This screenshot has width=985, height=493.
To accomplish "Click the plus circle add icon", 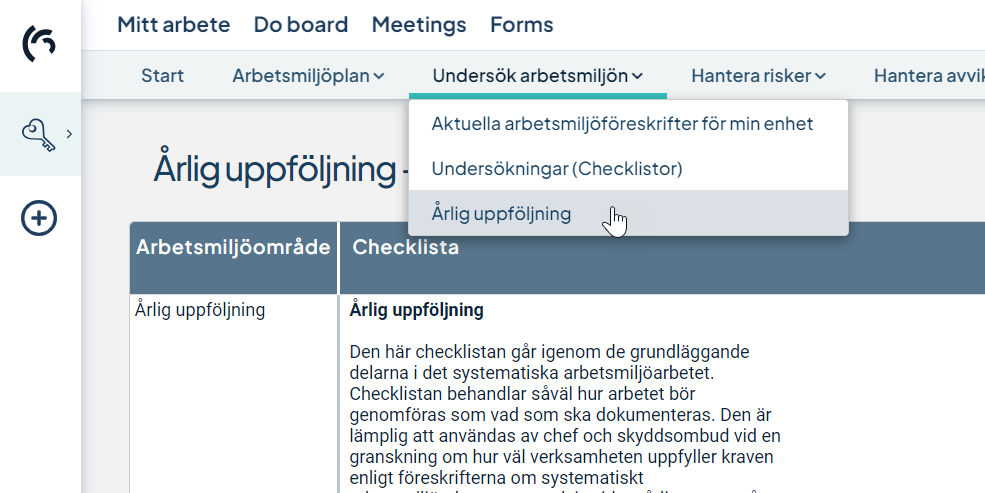I will (39, 219).
